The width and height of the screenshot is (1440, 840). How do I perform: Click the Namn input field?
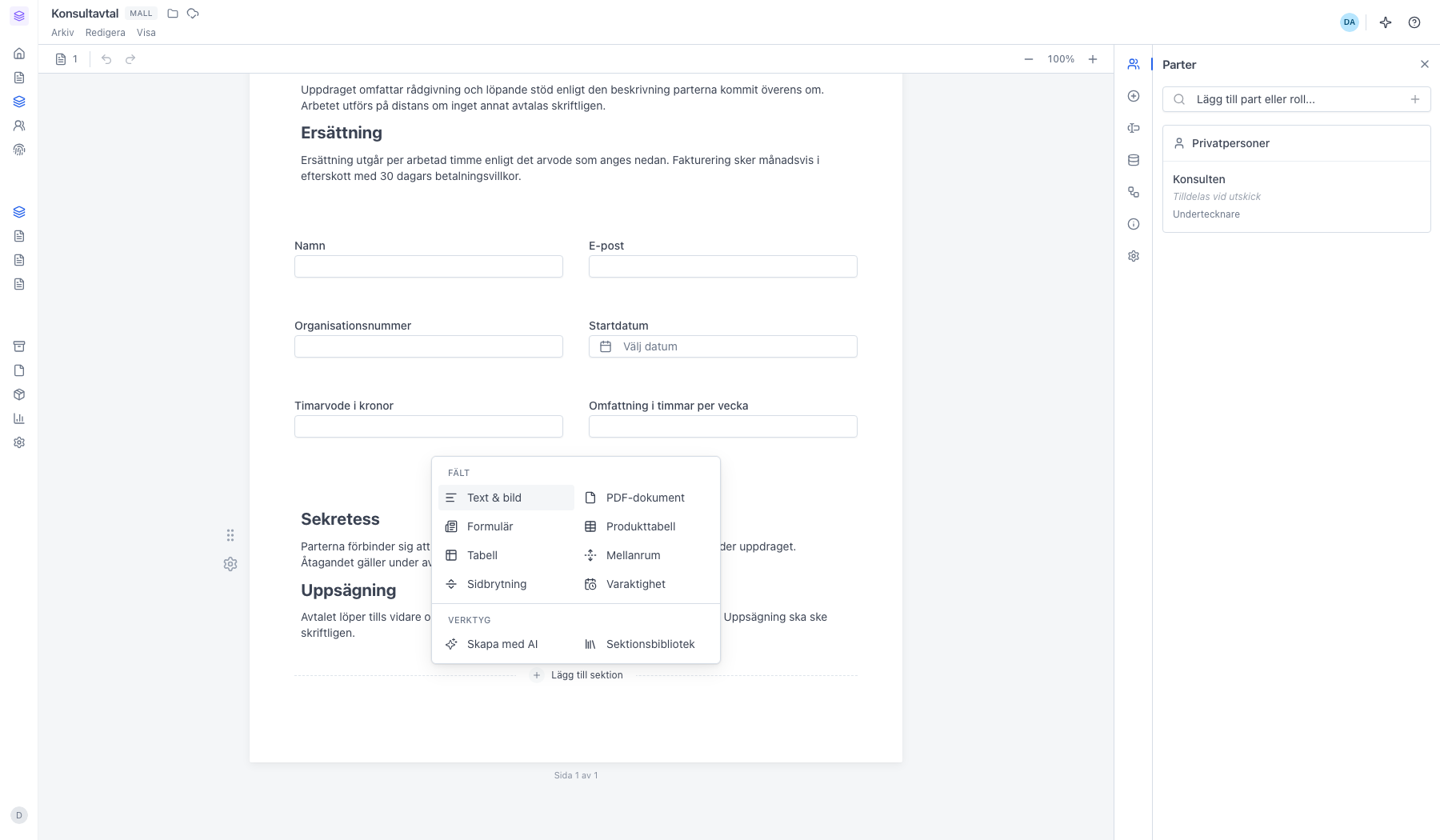pos(429,266)
